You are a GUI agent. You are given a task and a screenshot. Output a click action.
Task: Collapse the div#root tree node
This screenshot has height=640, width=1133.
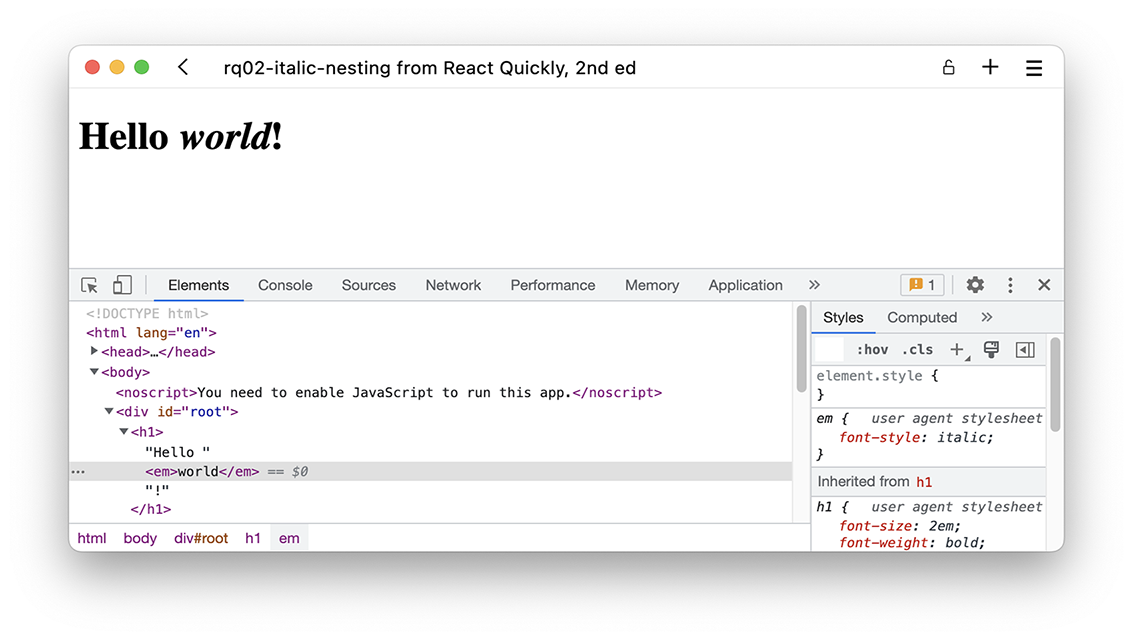click(109, 412)
